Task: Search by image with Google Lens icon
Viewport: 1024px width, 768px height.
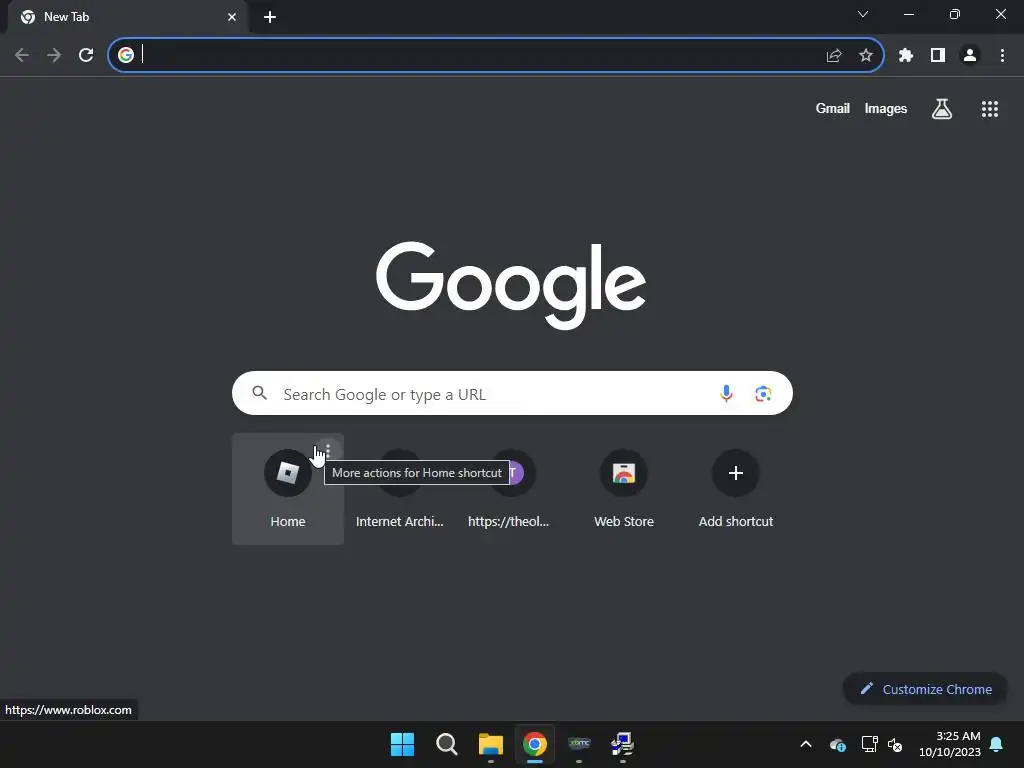Action: 763,393
